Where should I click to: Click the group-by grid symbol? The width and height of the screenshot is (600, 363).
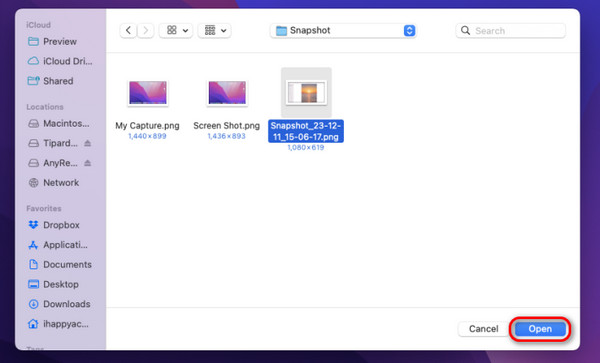(x=210, y=30)
